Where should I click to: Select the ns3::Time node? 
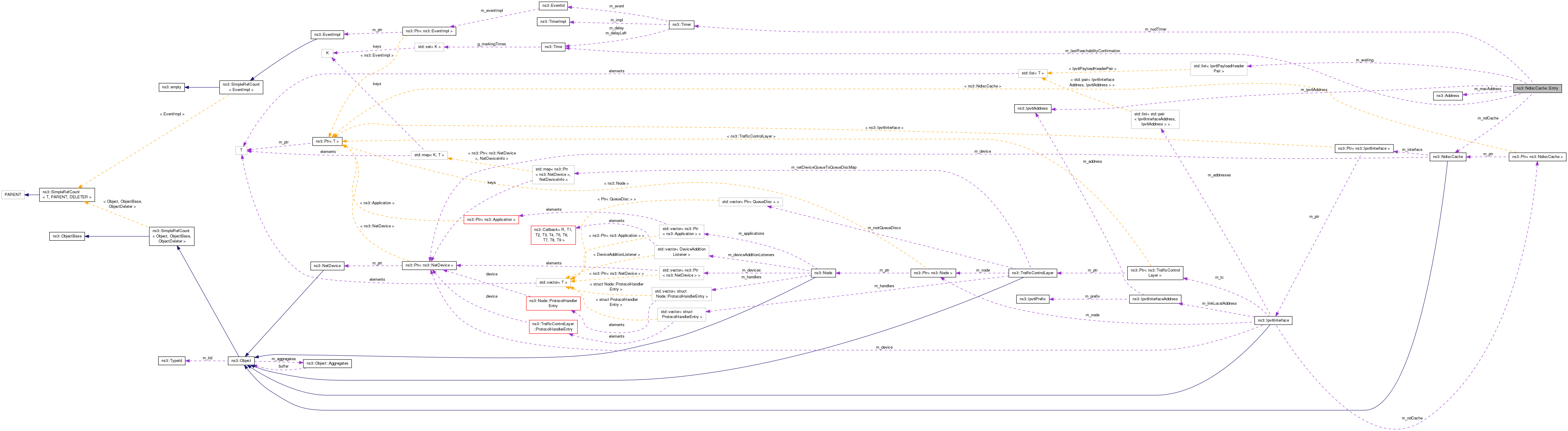553,47
